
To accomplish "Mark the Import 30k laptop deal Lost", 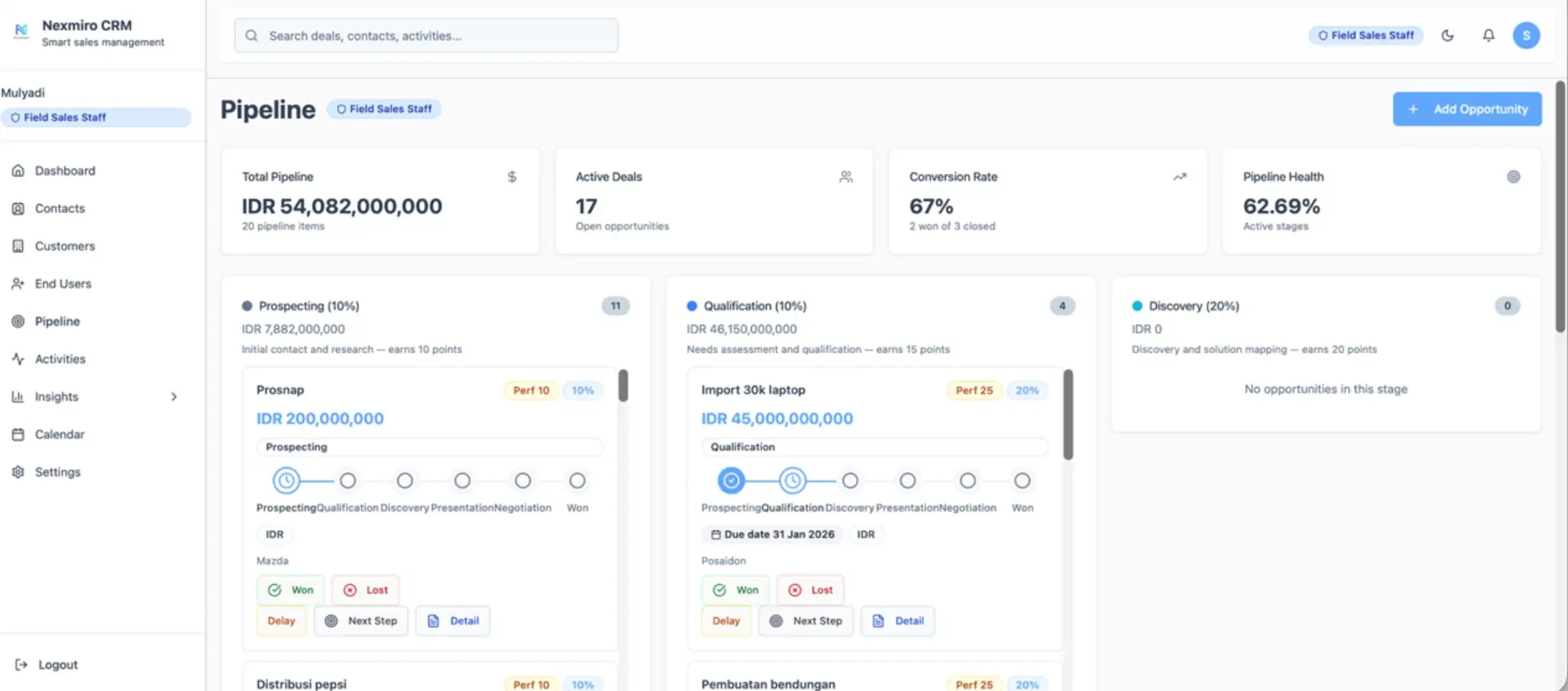I will point(810,590).
